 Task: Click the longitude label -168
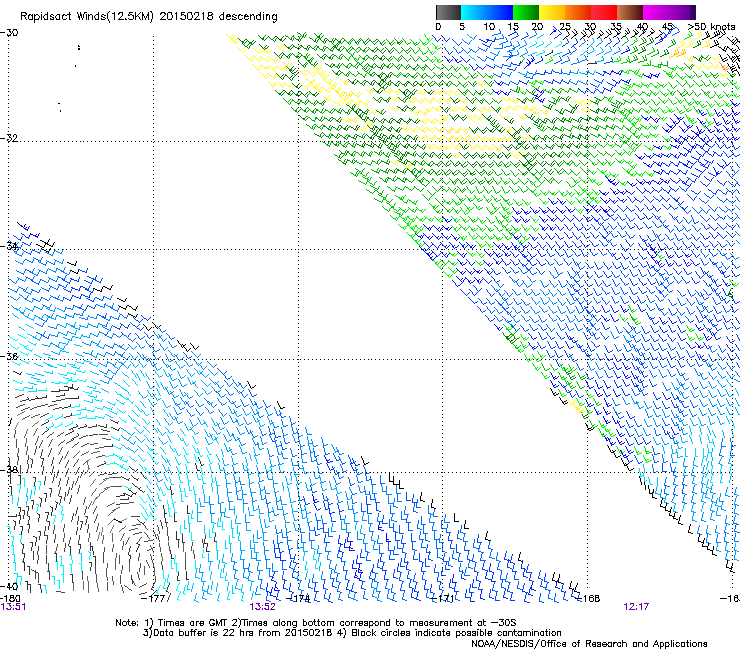[x=588, y=598]
